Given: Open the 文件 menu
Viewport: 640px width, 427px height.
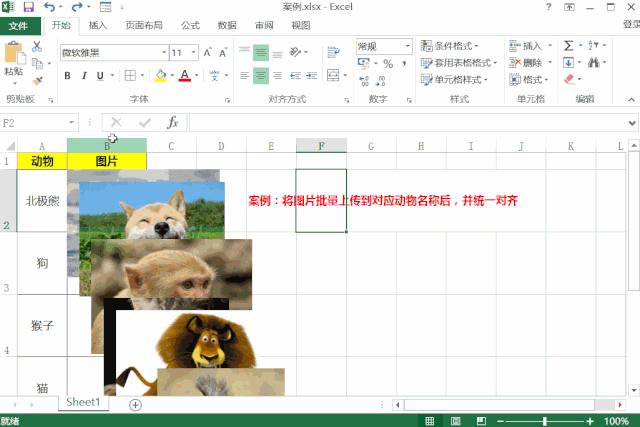Looking at the screenshot, I should (19, 25).
